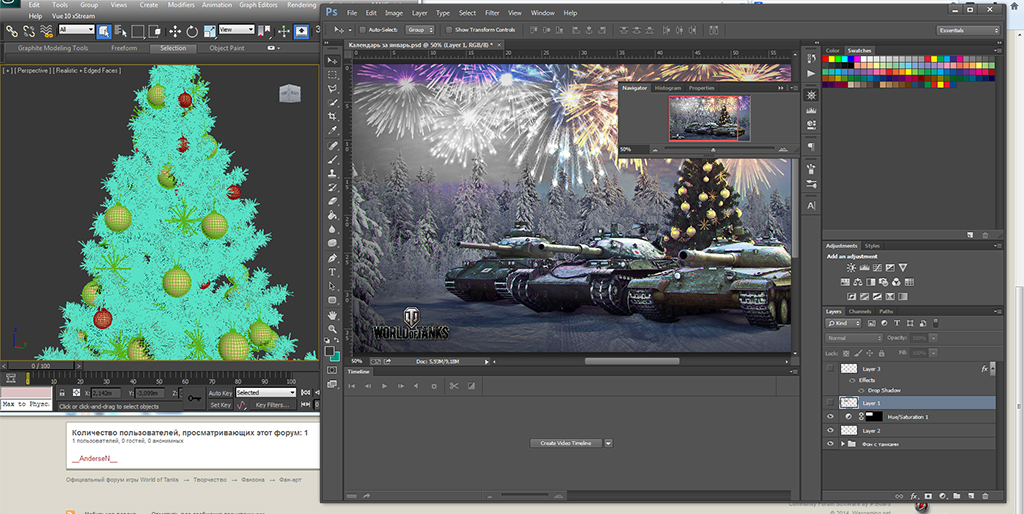Toggle Drop Shadow effect visibility
Screen dimensions: 1024x514
pyautogui.click(x=861, y=391)
